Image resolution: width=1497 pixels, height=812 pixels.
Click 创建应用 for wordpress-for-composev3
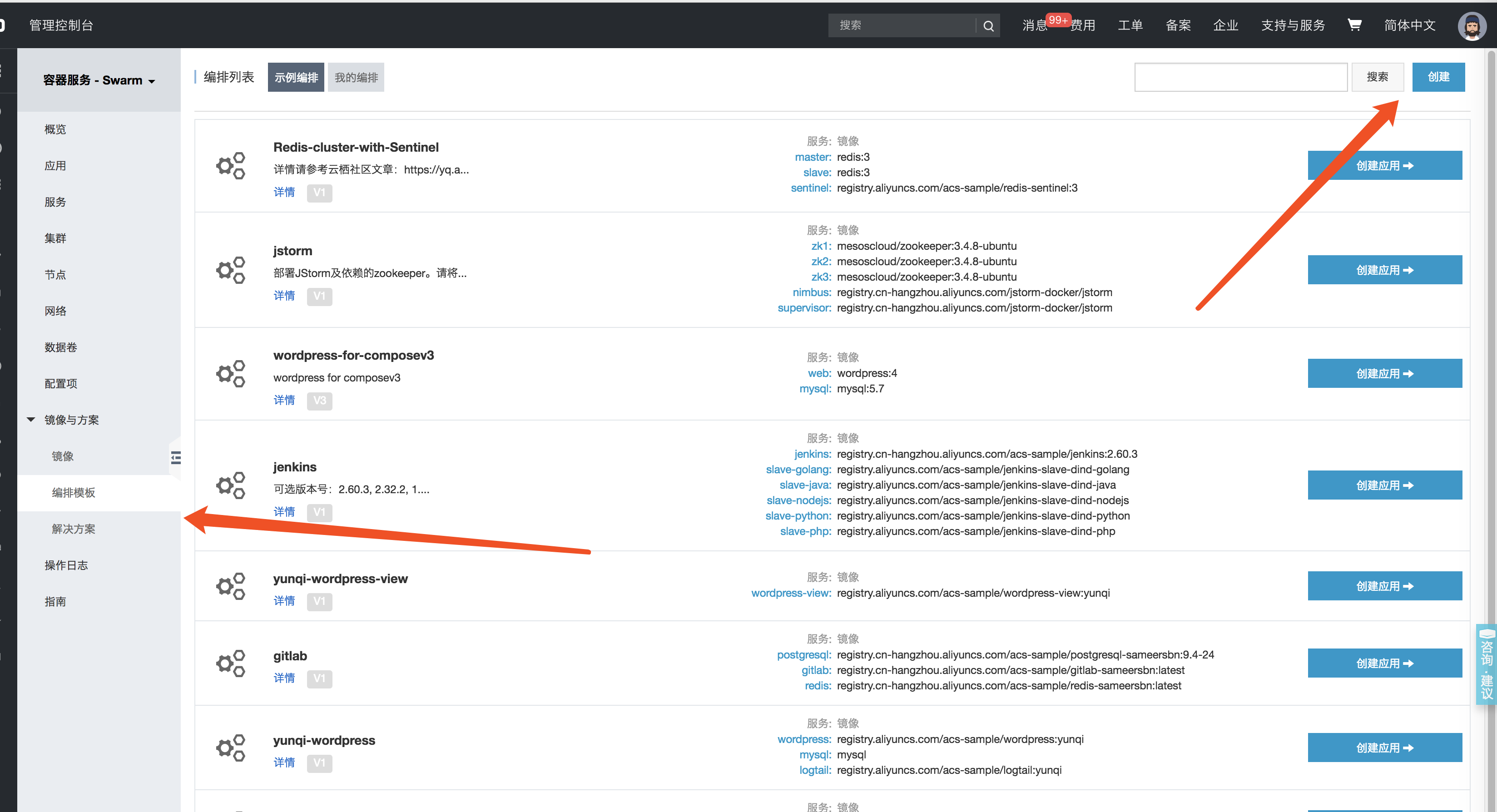click(1384, 374)
